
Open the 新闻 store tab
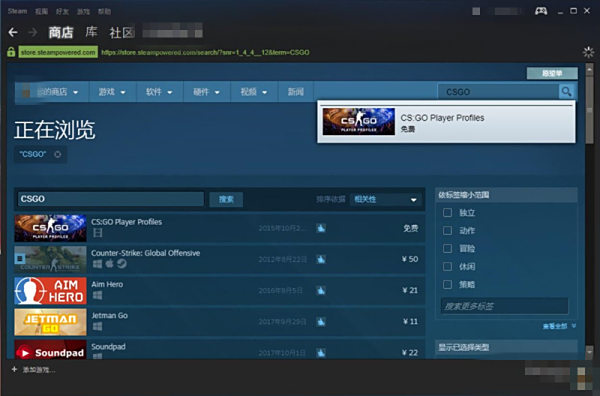pyautogui.click(x=295, y=92)
